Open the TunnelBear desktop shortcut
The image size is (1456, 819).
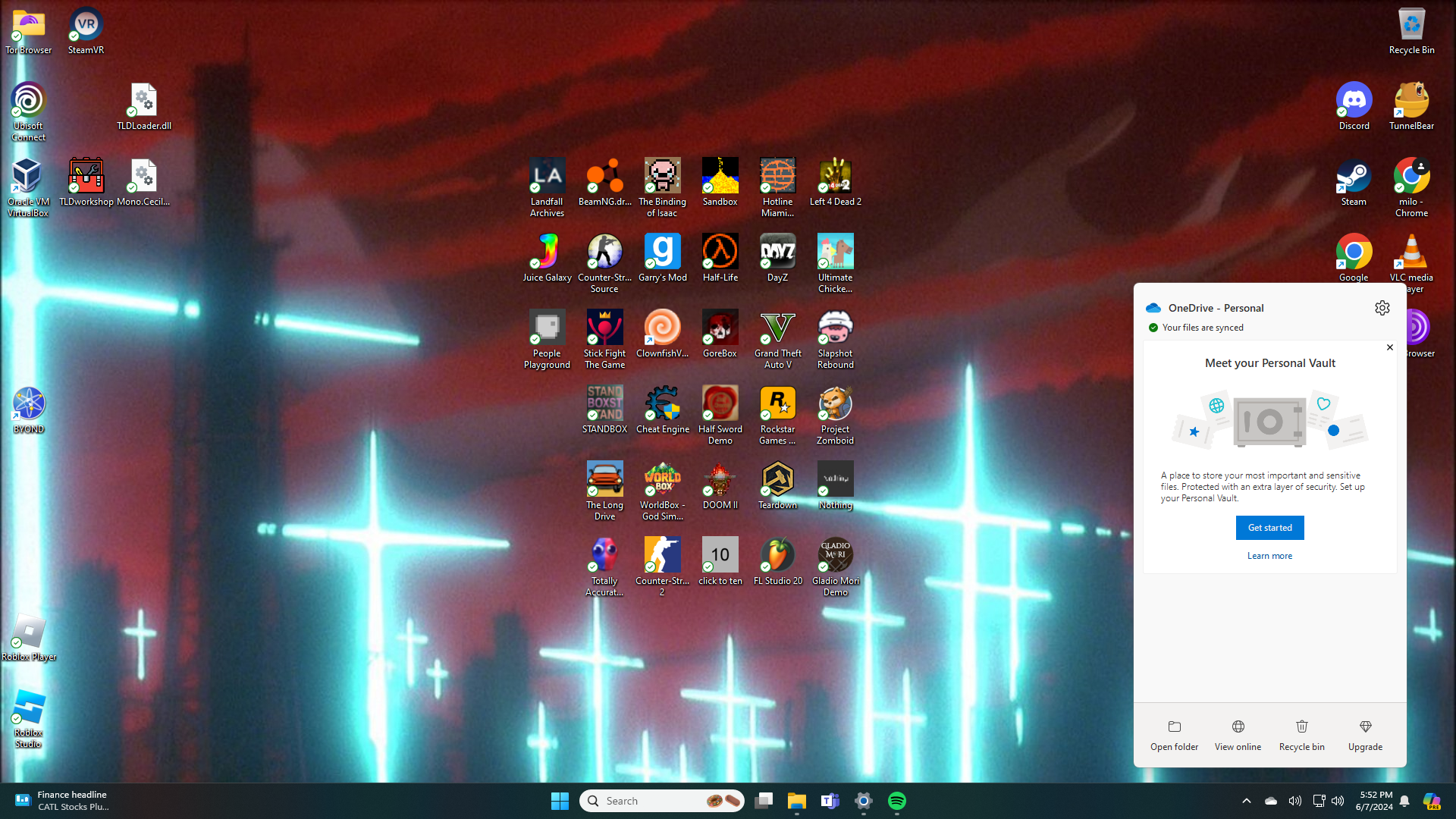(1411, 101)
